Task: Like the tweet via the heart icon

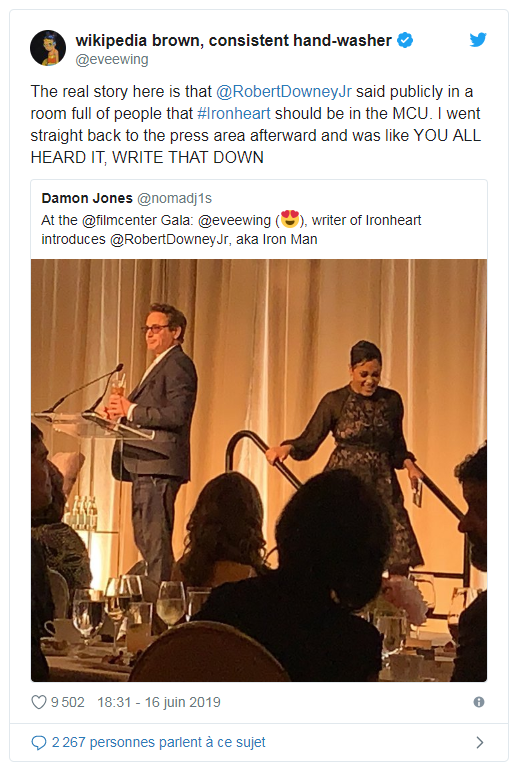Action: 38,702
